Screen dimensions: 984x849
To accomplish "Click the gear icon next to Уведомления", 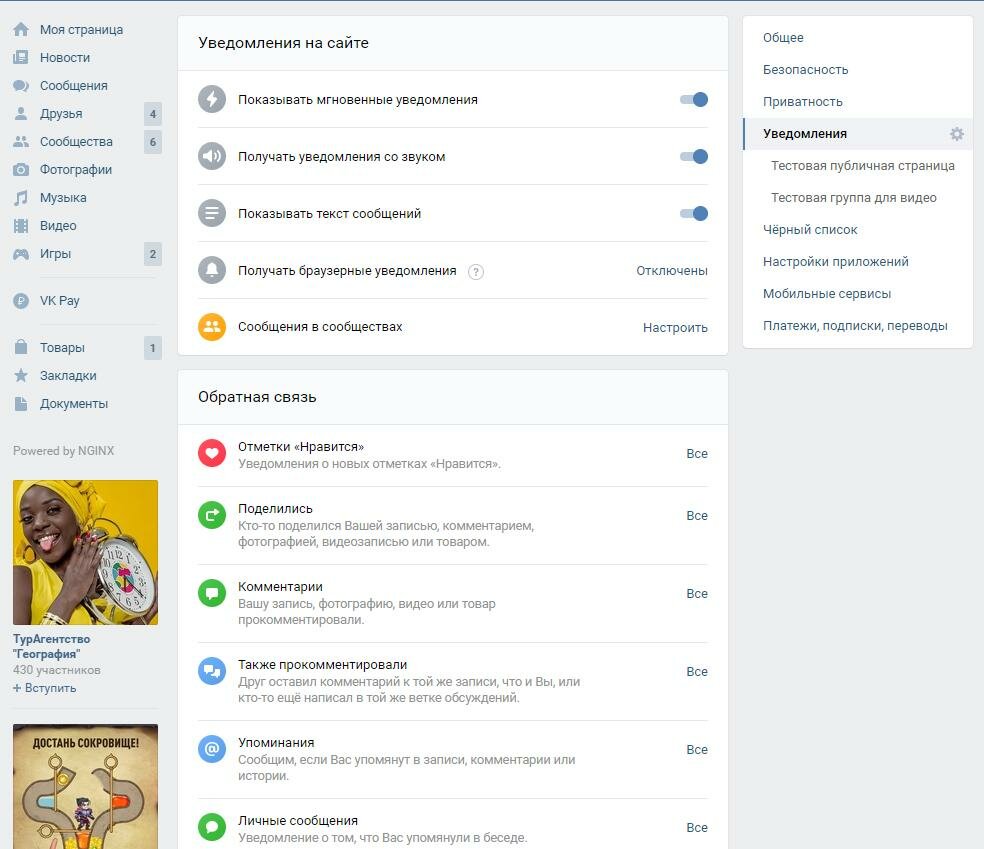I will [x=956, y=134].
